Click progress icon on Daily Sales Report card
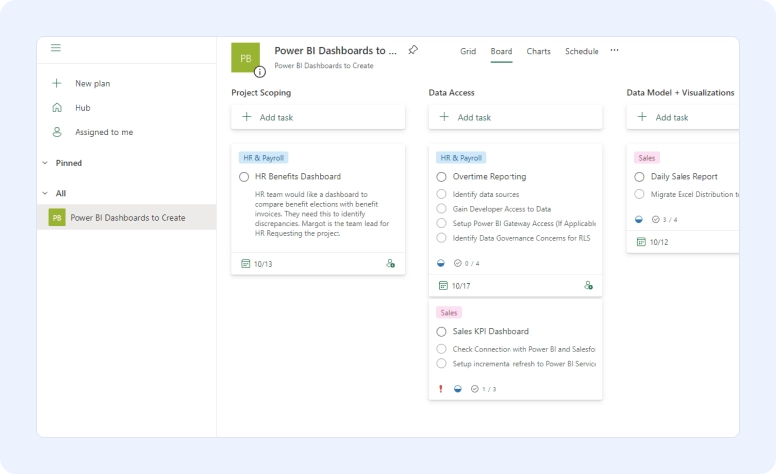776x474 pixels. [x=639, y=219]
